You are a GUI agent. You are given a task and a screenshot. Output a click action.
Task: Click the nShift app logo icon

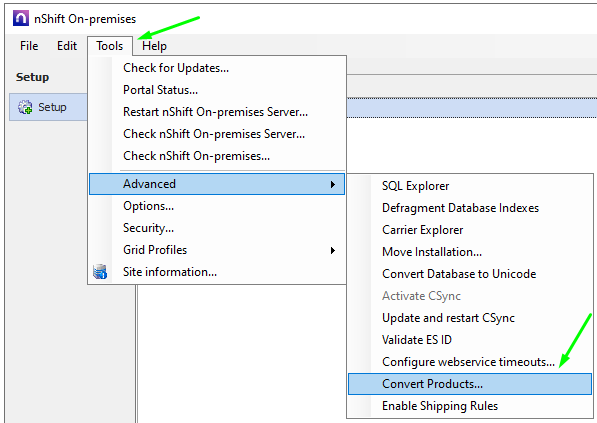(x=21, y=18)
